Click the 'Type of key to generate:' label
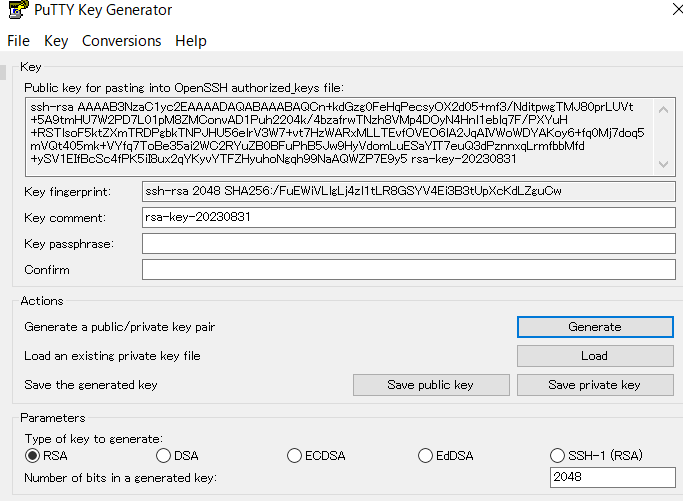Screen dimensions: 683x501 tap(94, 439)
